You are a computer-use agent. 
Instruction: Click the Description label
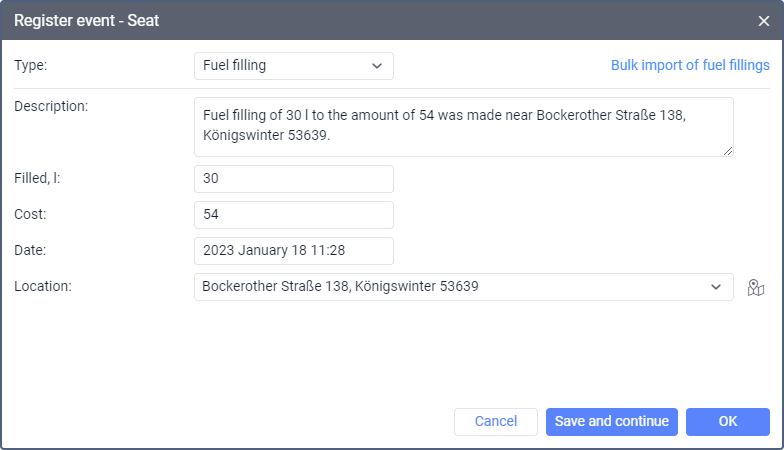click(51, 106)
